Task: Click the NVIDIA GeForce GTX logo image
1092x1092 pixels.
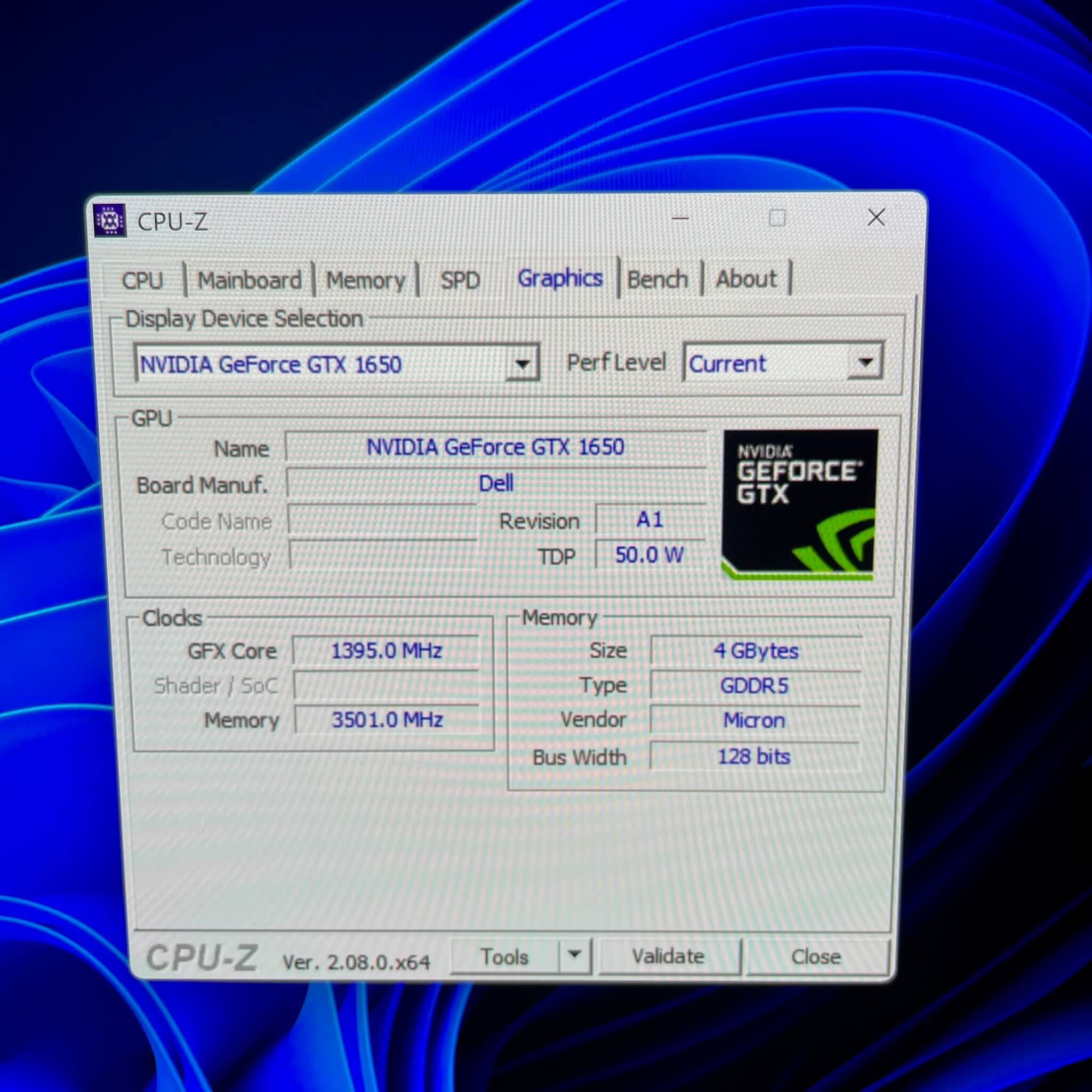Action: pos(799,504)
